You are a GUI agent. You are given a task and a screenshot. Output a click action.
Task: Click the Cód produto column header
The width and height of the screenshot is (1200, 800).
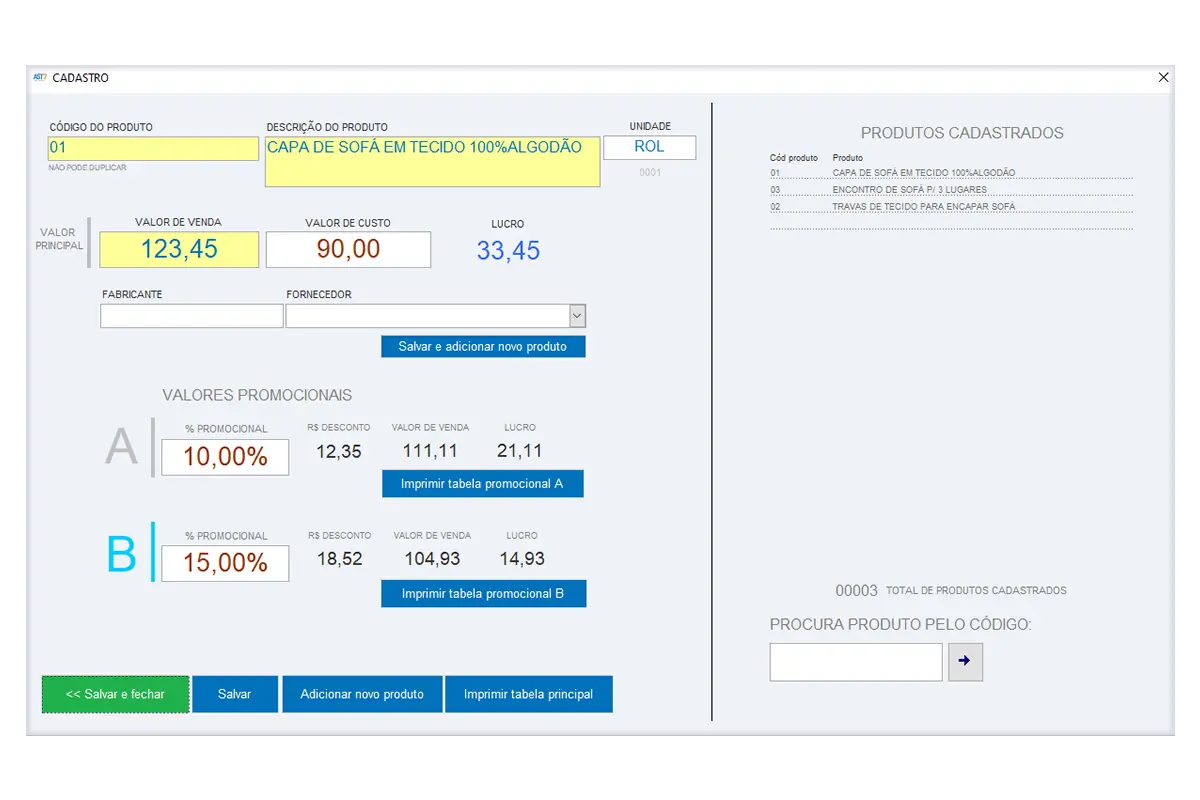coord(794,158)
